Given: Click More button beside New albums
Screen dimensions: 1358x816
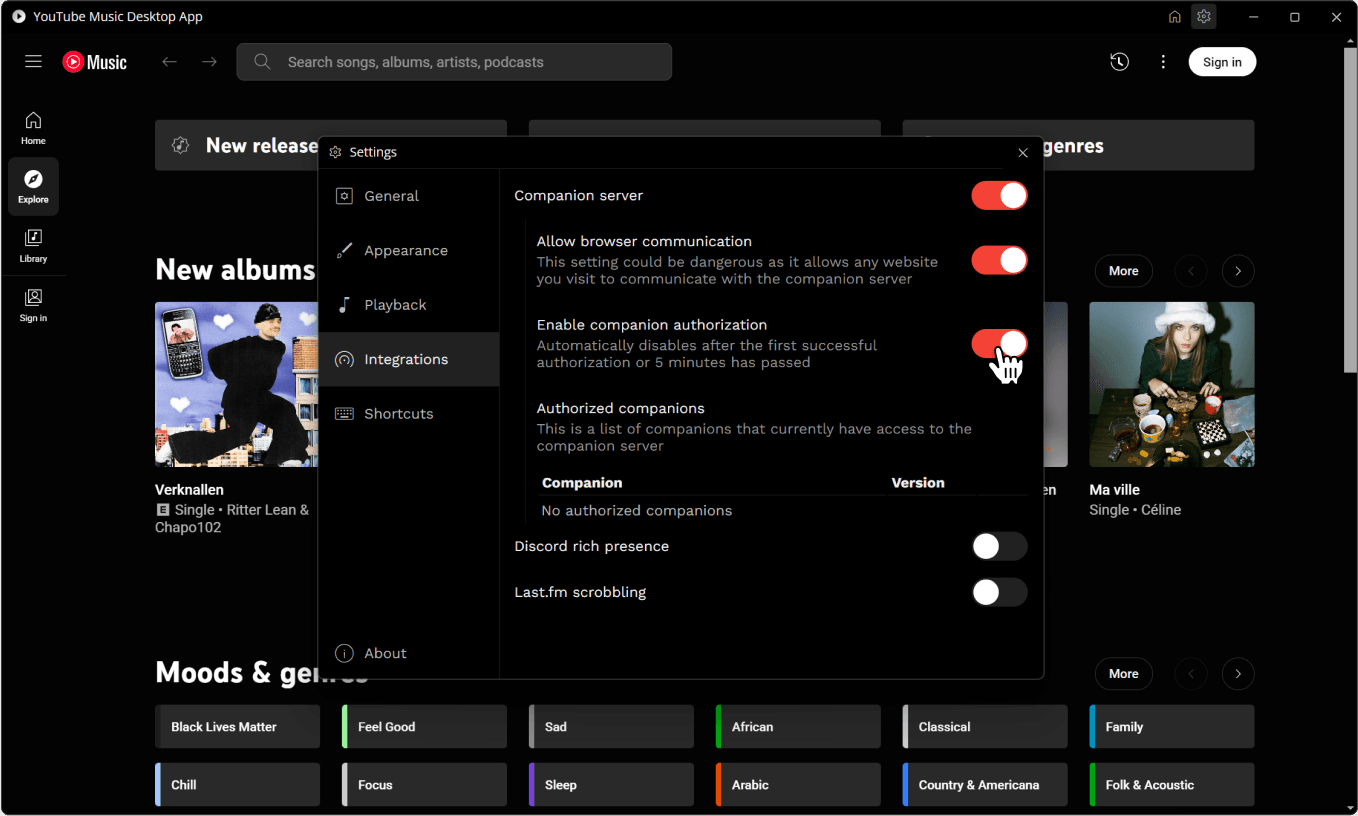Looking at the screenshot, I should tap(1123, 271).
